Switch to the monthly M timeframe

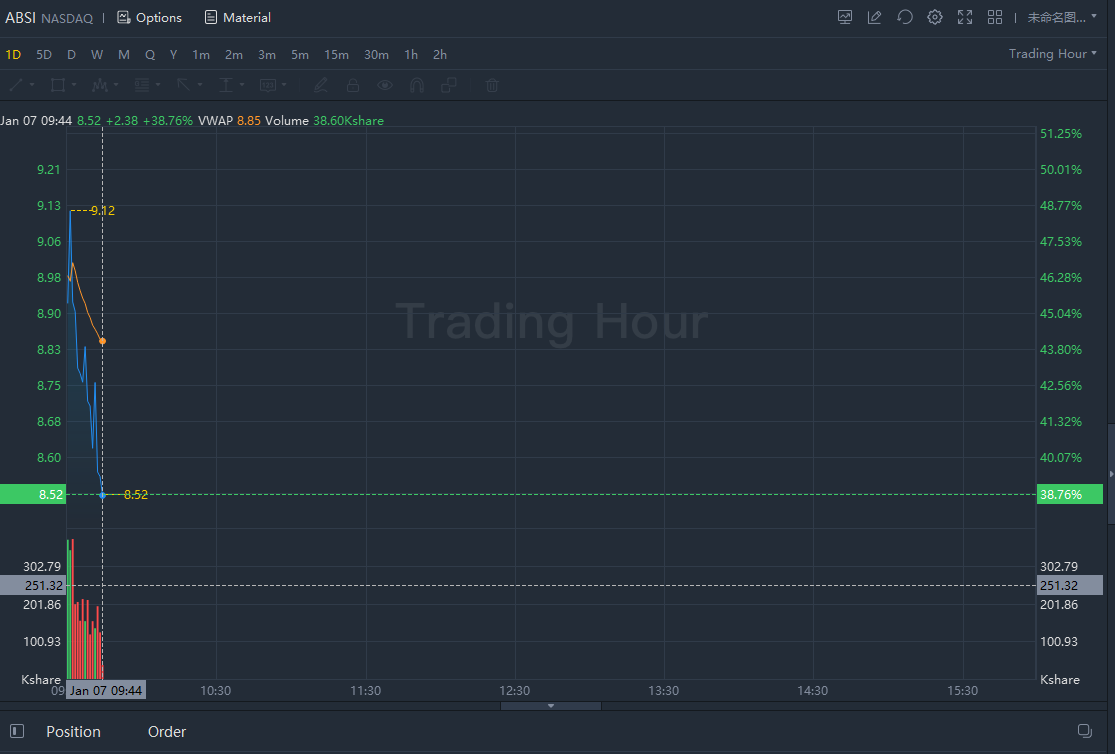coord(124,55)
